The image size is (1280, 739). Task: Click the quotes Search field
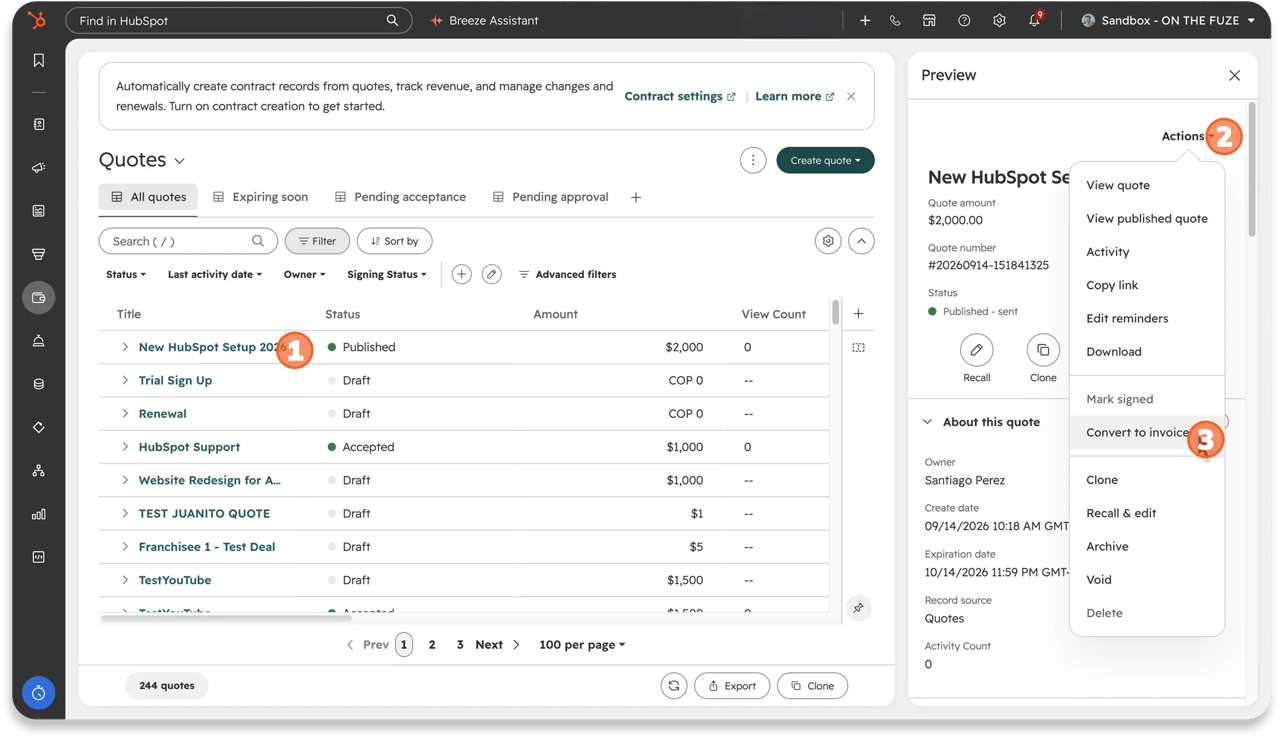pyautogui.click(x=188, y=241)
